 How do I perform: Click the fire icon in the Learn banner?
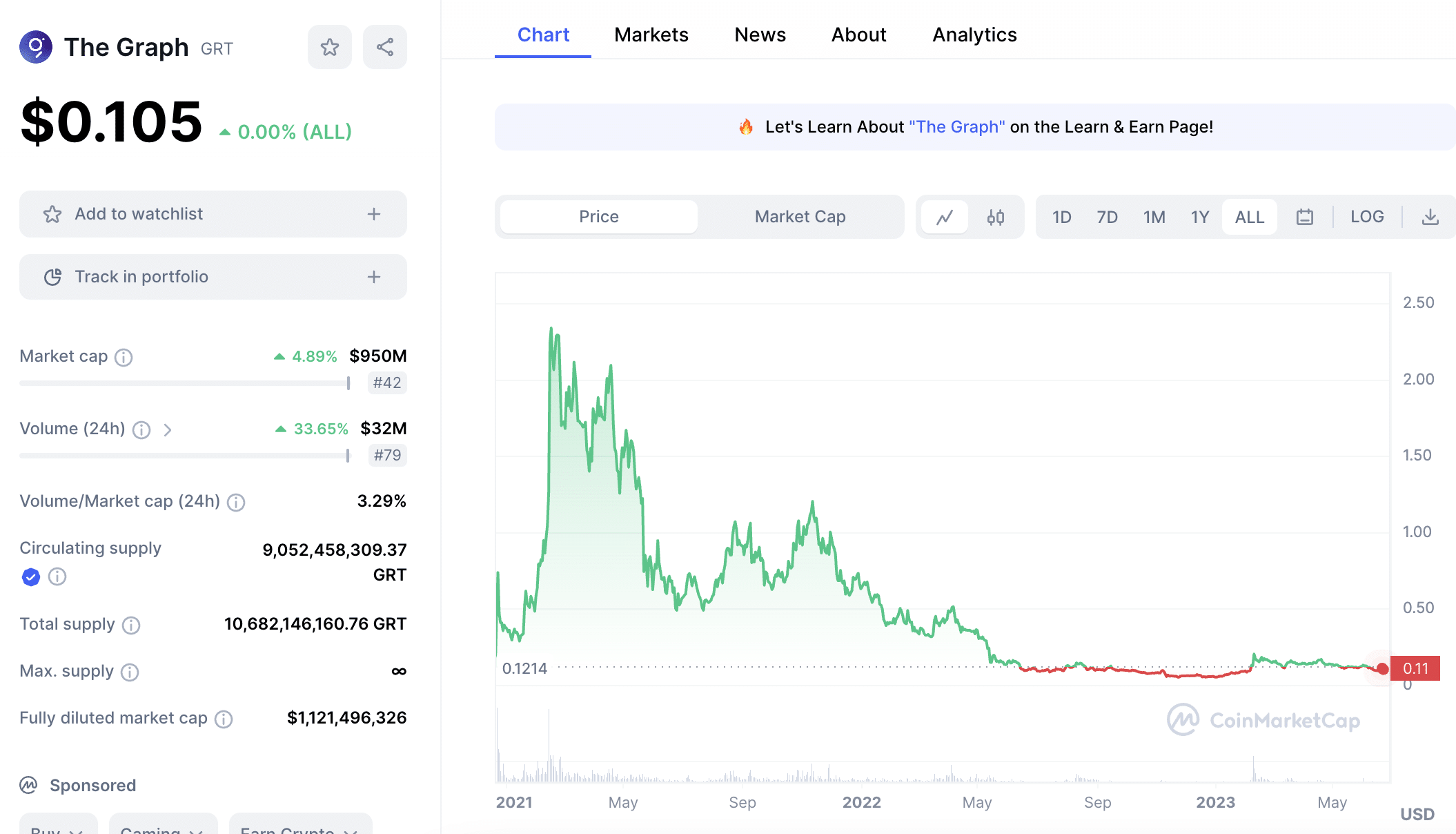(x=746, y=127)
